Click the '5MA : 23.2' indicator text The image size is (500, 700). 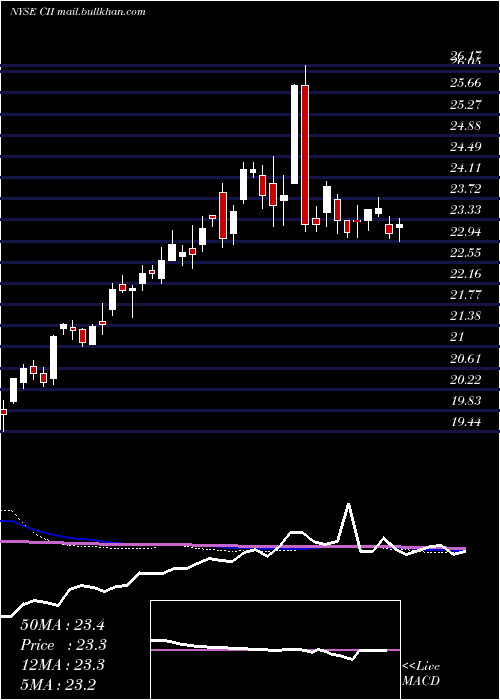coord(58,684)
